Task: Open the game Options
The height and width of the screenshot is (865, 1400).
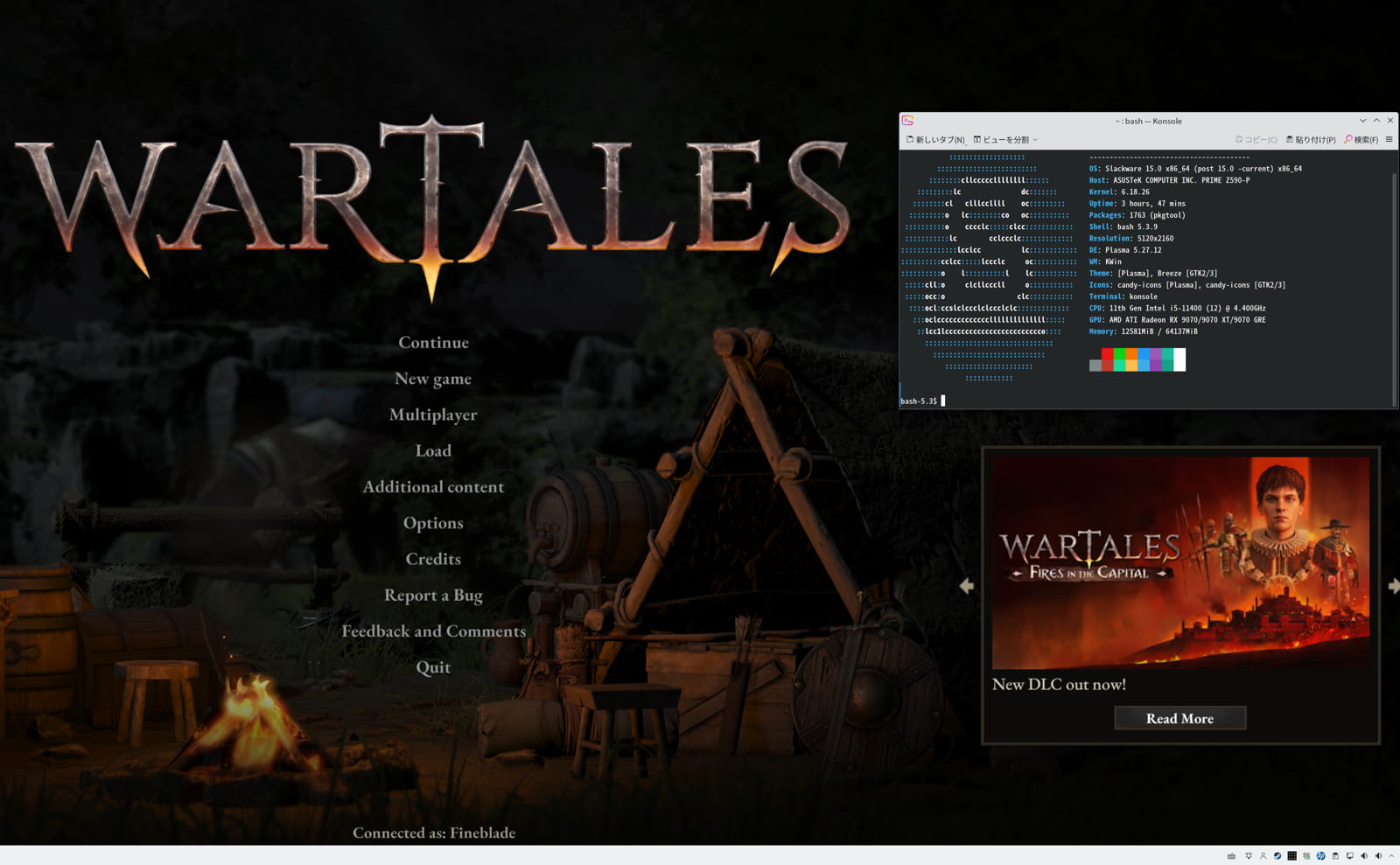Action: (x=433, y=523)
